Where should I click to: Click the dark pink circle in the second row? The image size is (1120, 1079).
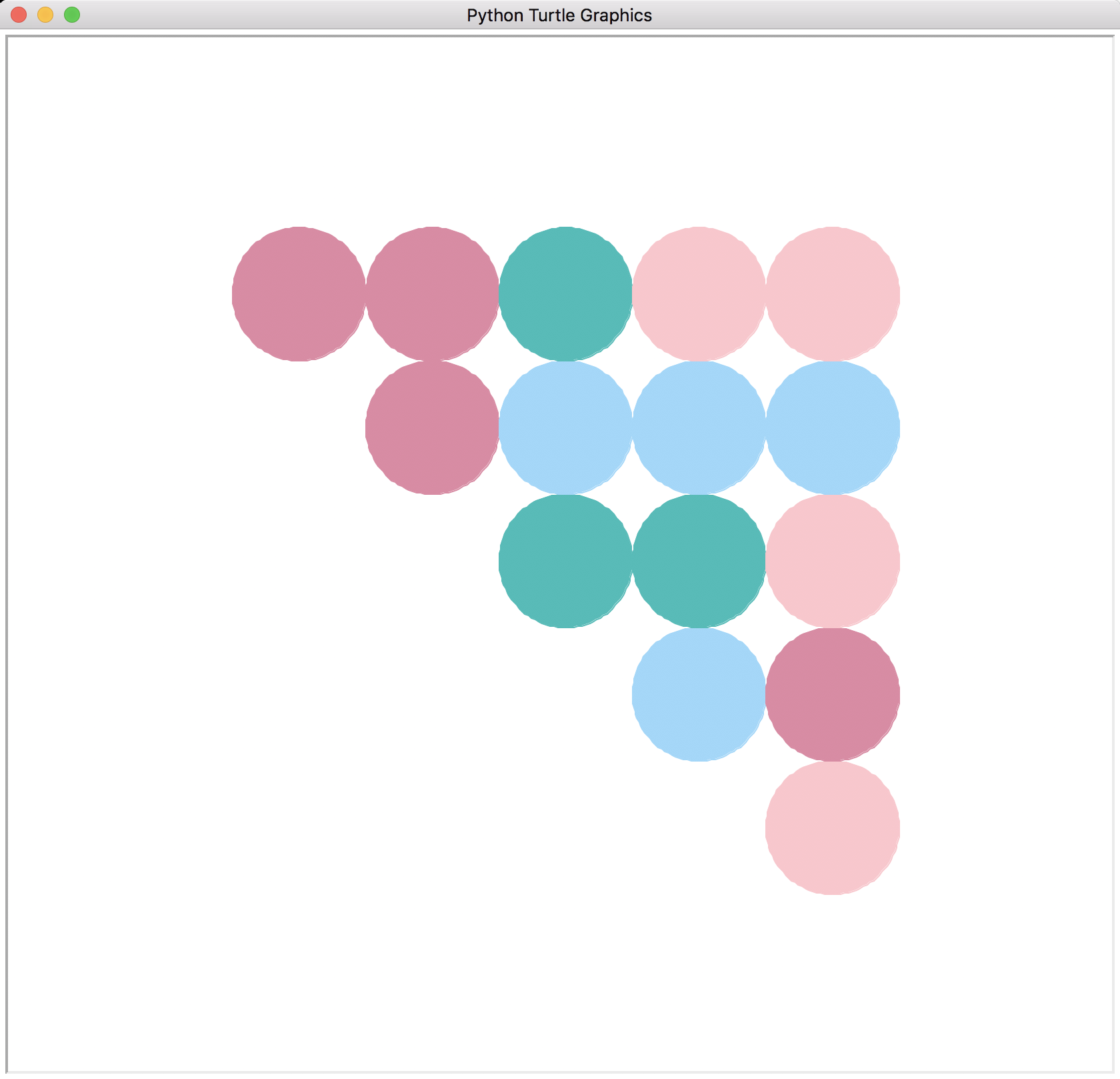[x=432, y=427]
